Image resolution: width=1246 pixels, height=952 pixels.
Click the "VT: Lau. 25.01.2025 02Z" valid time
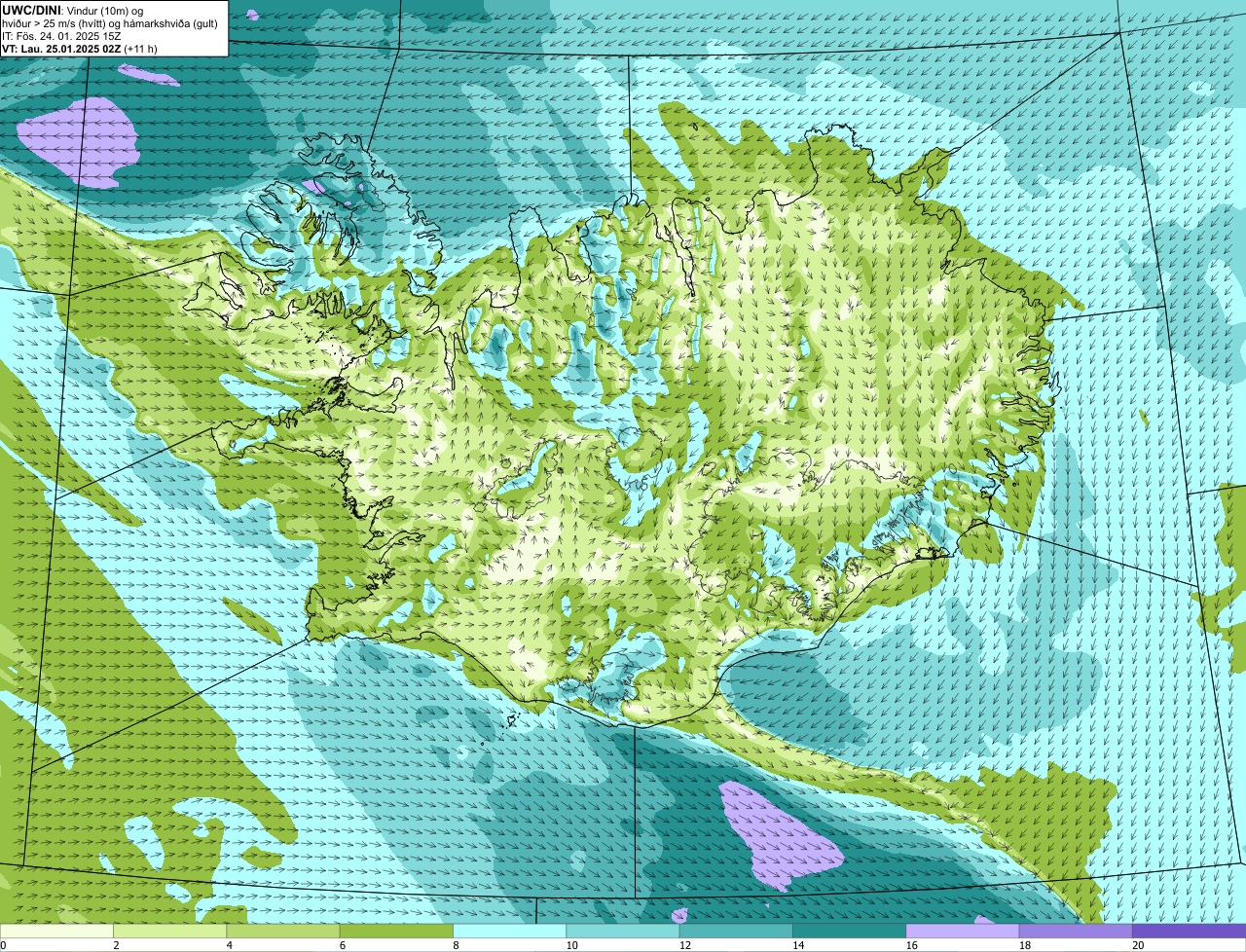click(x=61, y=49)
